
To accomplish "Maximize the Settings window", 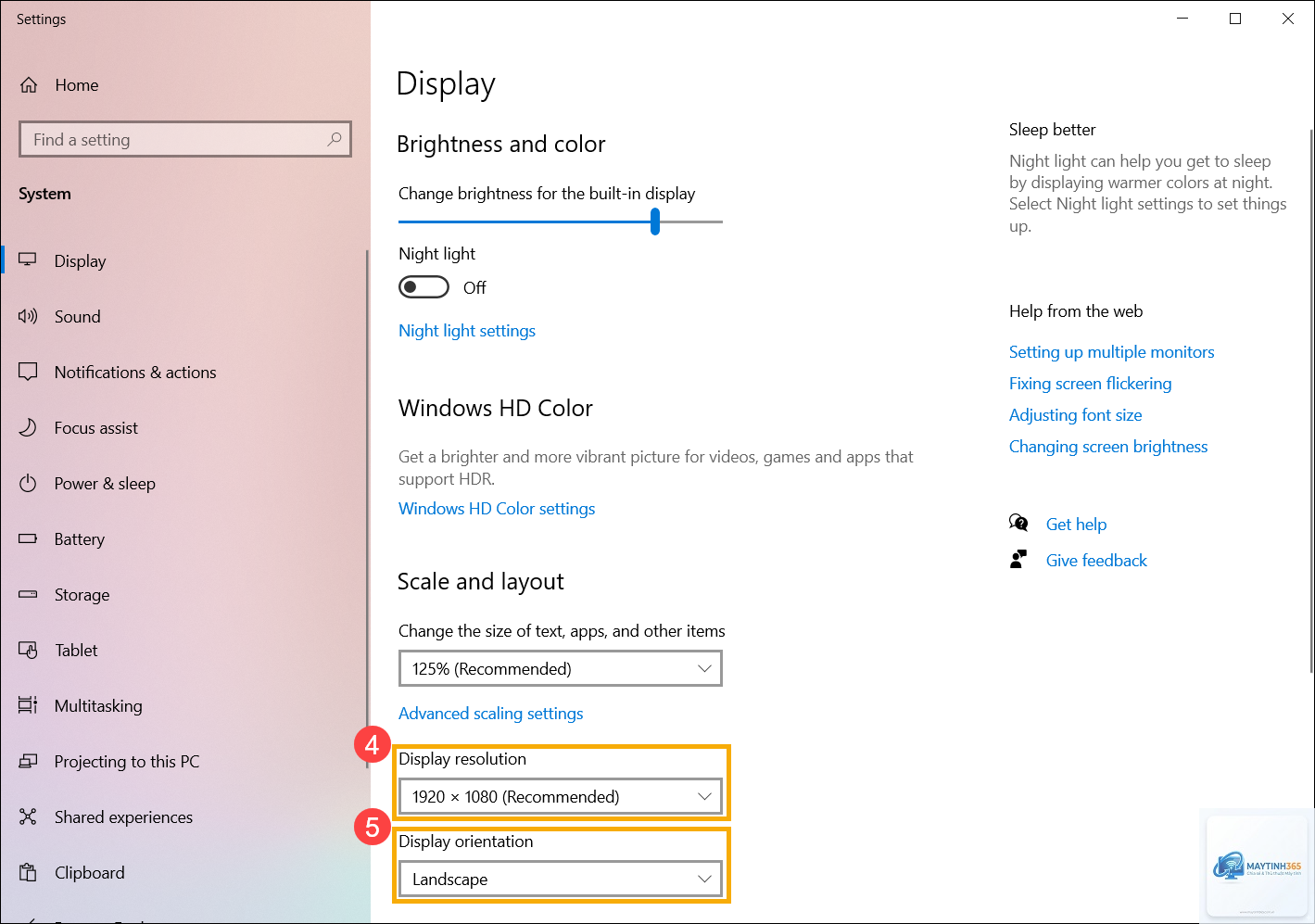I will click(1235, 19).
